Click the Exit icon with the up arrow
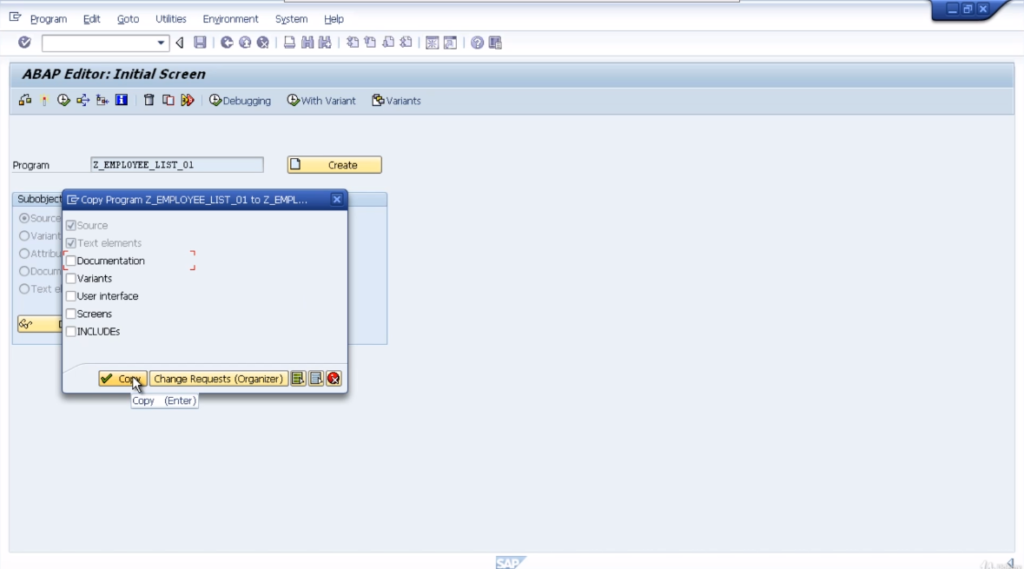The image size is (1024, 569). (x=245, y=42)
